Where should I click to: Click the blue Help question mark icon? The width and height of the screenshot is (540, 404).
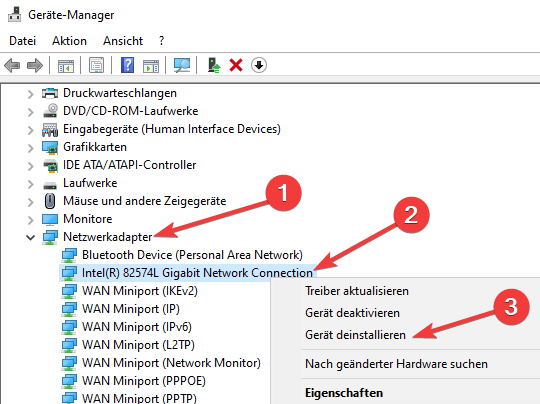tap(127, 65)
